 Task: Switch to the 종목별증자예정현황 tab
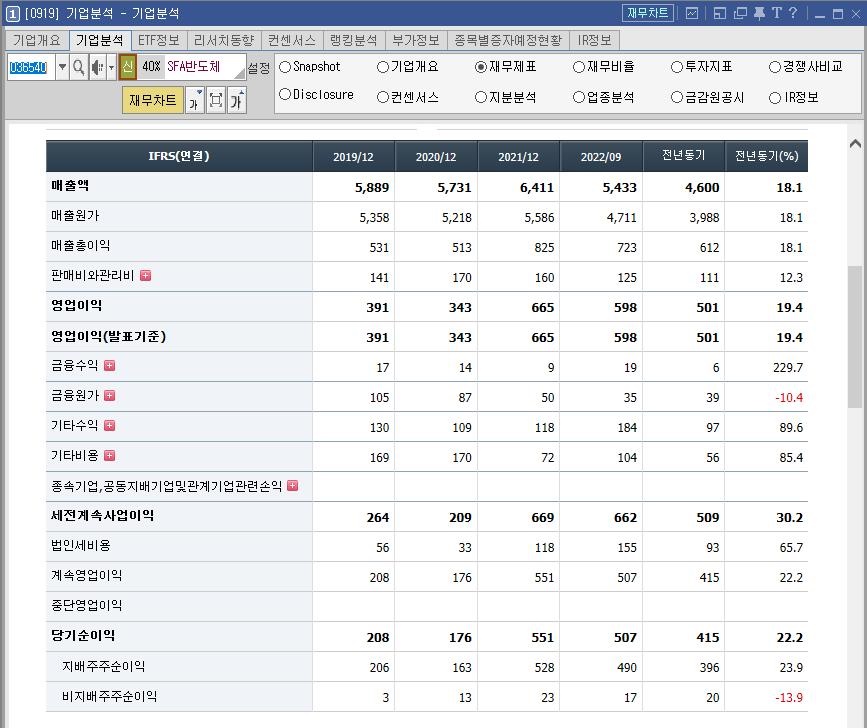click(x=508, y=40)
